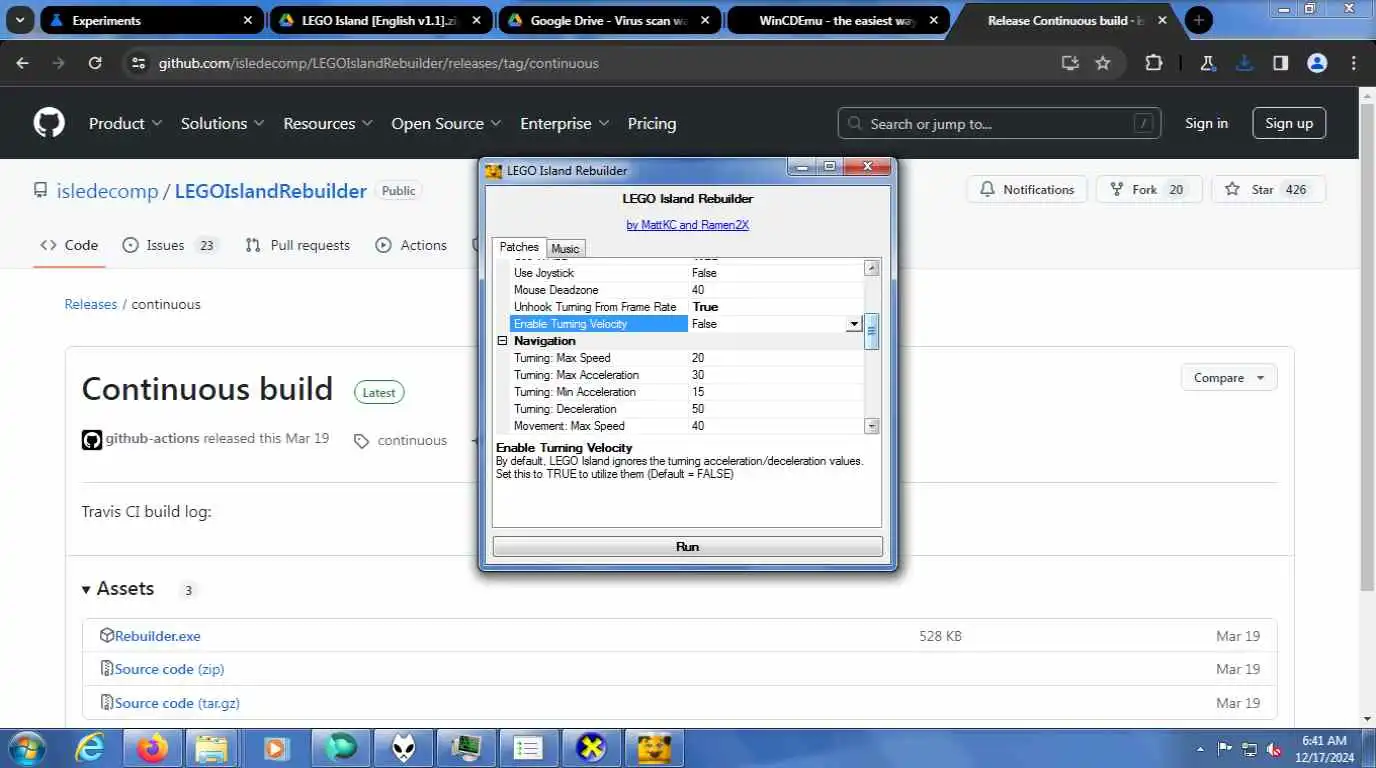Click the Notifications button
This screenshot has width=1376, height=768.
tap(1026, 189)
